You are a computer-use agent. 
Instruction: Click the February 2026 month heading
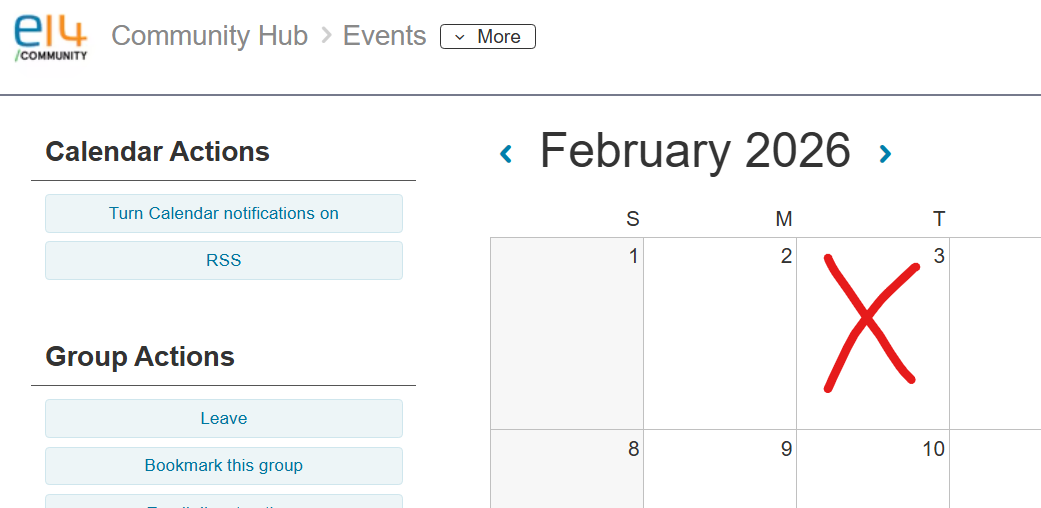[695, 152]
